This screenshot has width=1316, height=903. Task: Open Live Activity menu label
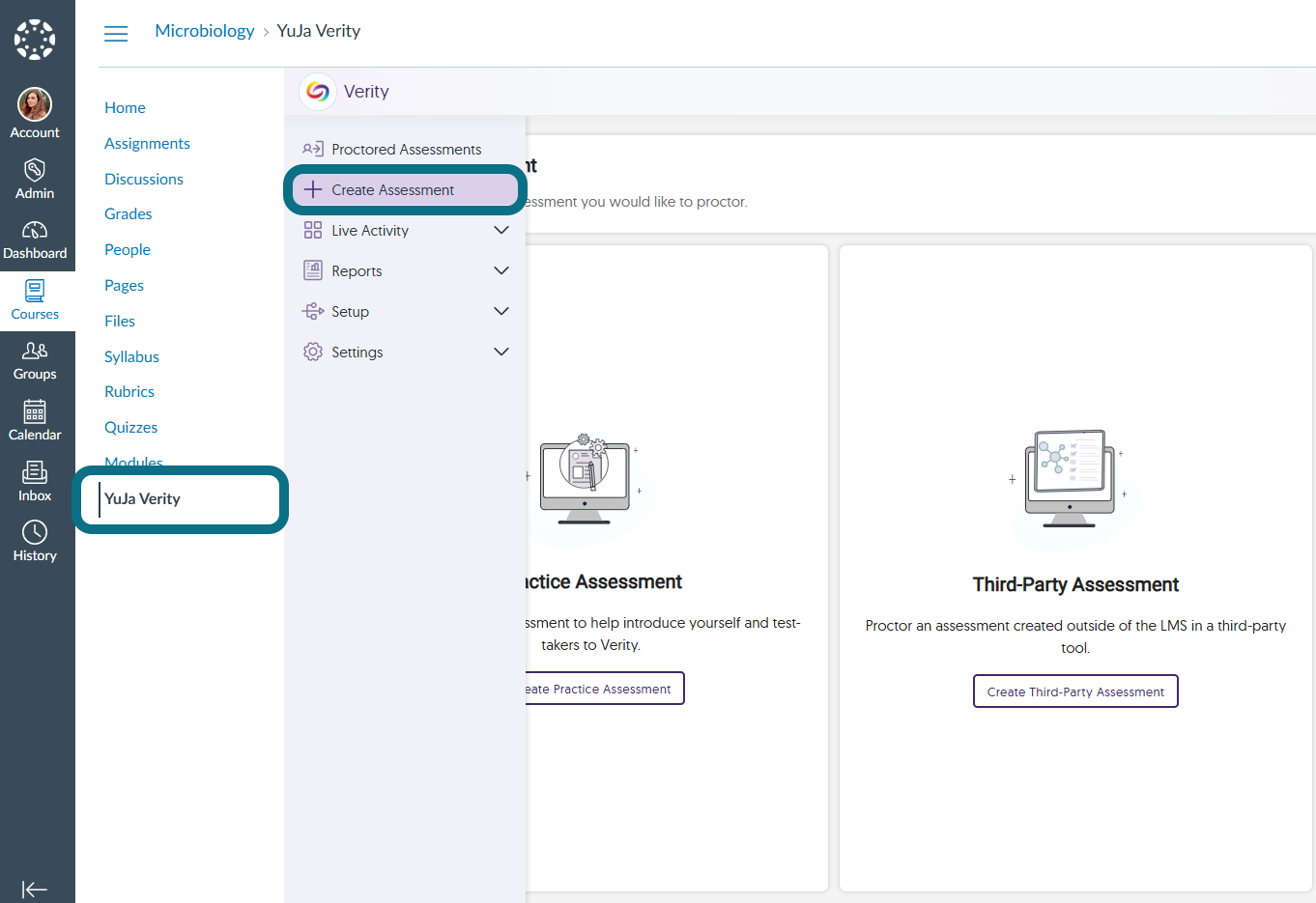click(370, 230)
